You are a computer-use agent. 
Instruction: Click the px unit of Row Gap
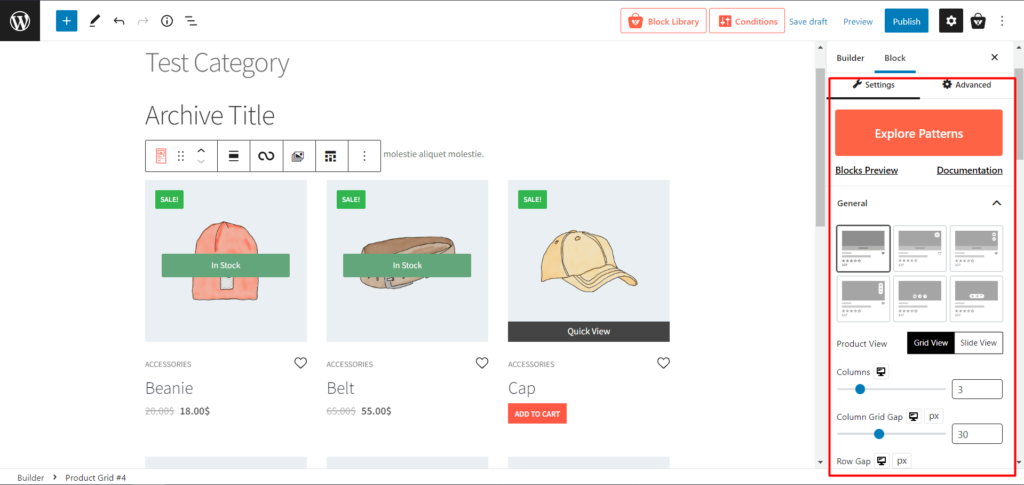[902, 462]
